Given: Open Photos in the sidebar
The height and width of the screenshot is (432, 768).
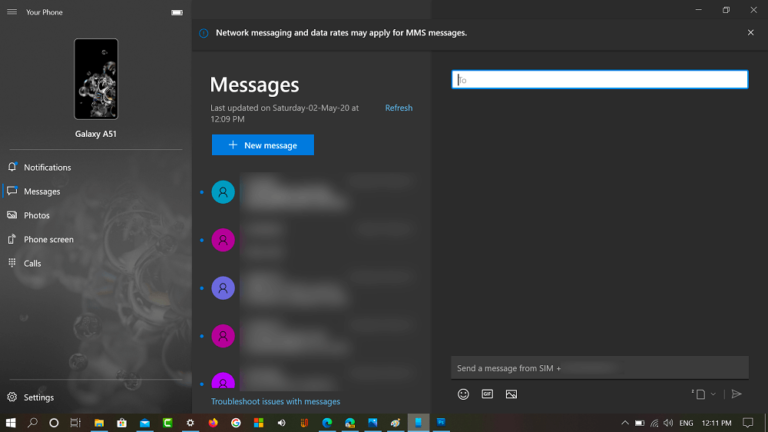Looking at the screenshot, I should pos(36,216).
